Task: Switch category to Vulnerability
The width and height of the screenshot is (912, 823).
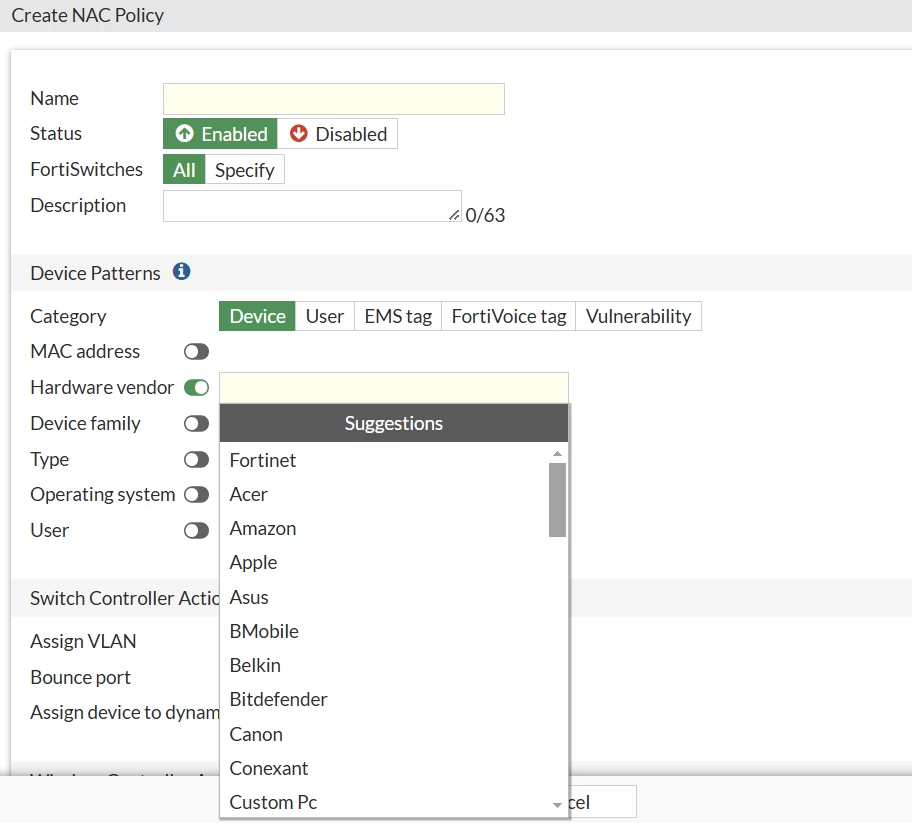Action: click(x=638, y=316)
